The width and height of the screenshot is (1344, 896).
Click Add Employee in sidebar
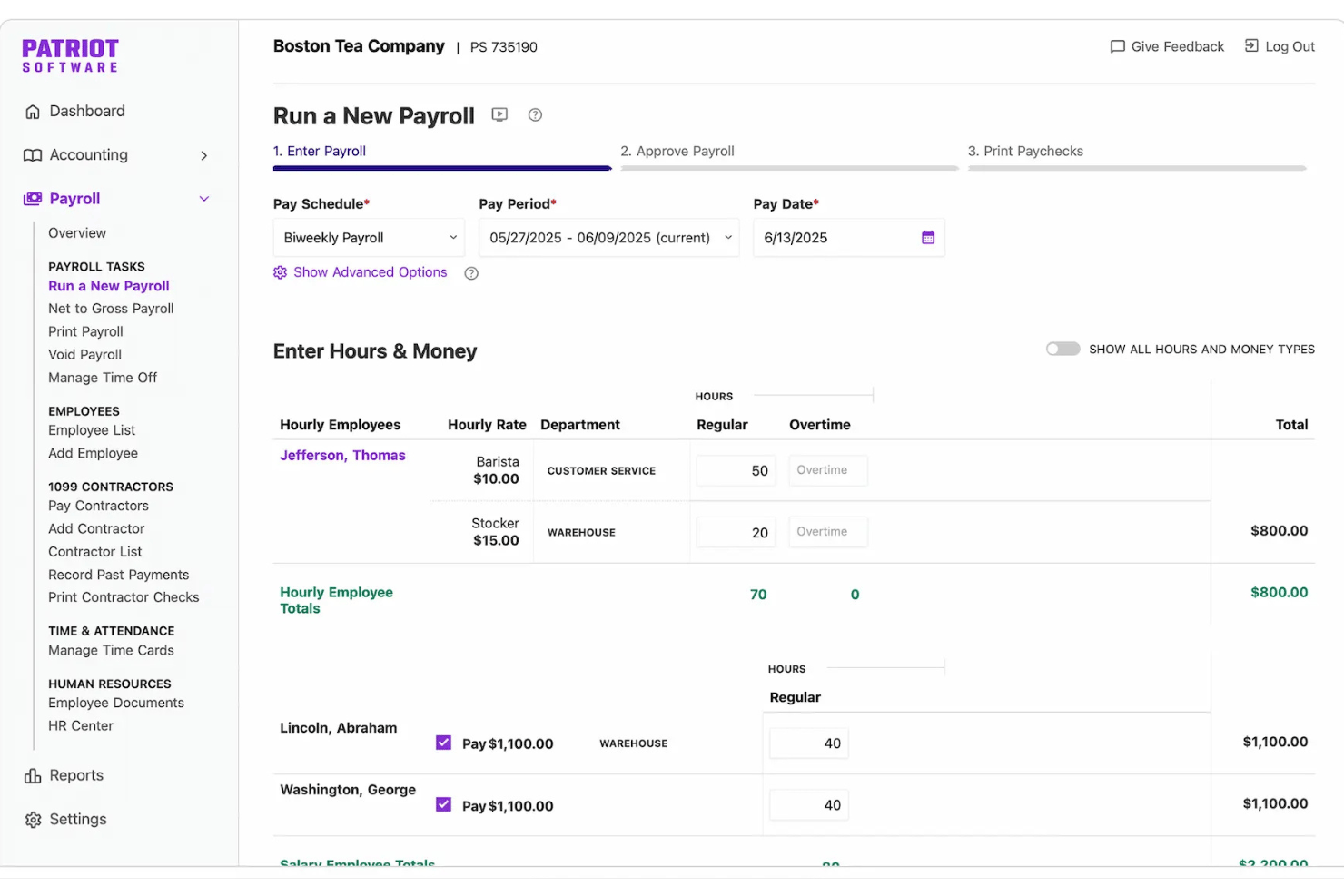(x=93, y=453)
